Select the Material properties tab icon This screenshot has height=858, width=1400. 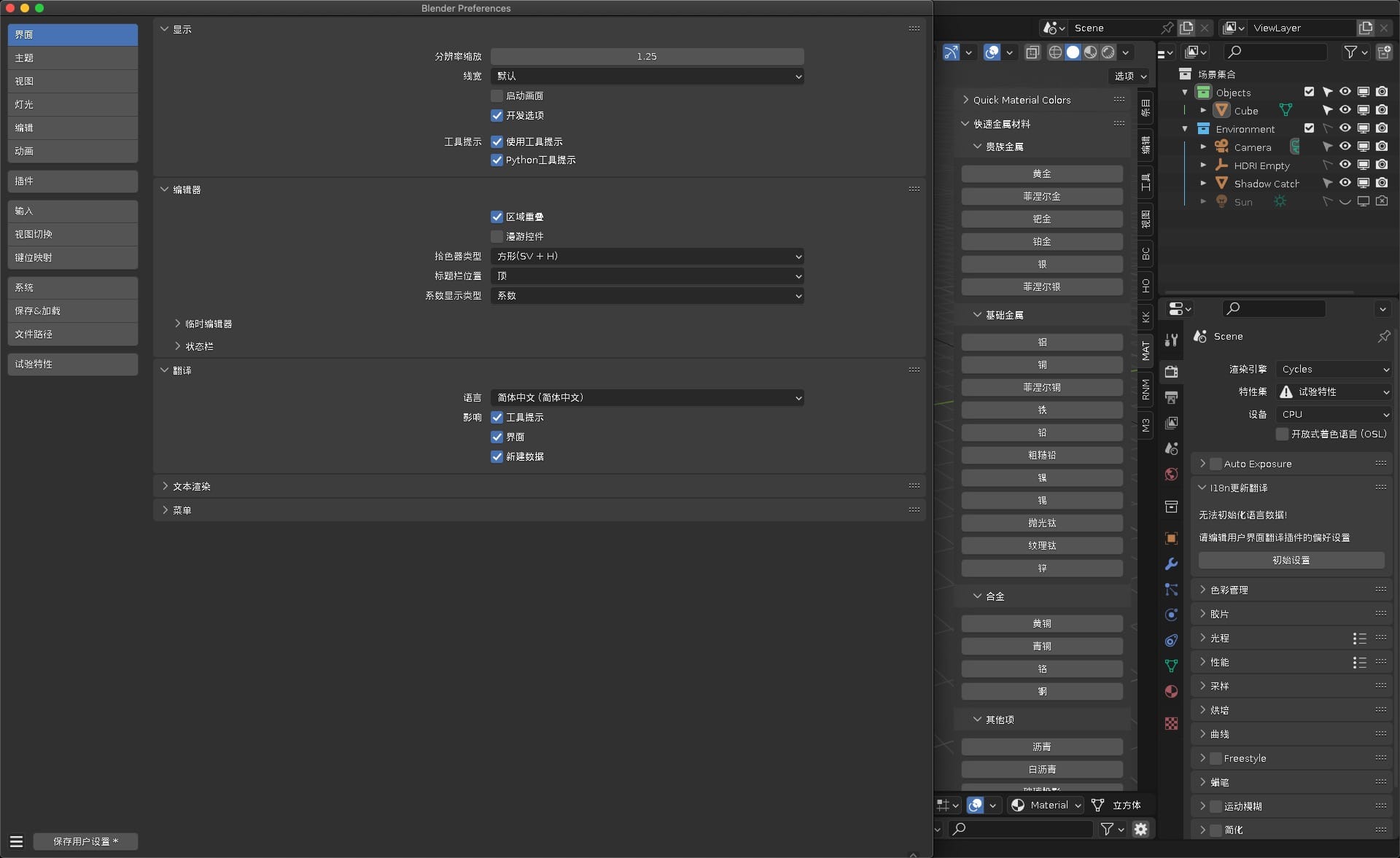click(1171, 691)
